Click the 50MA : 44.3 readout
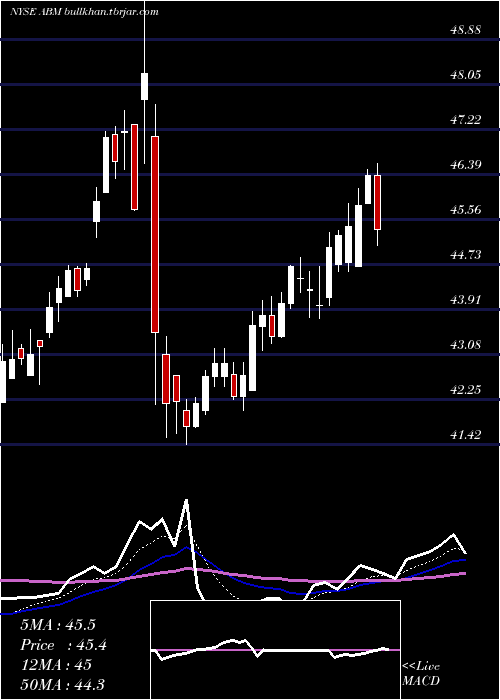This screenshot has width=500, height=700. (x=62, y=684)
